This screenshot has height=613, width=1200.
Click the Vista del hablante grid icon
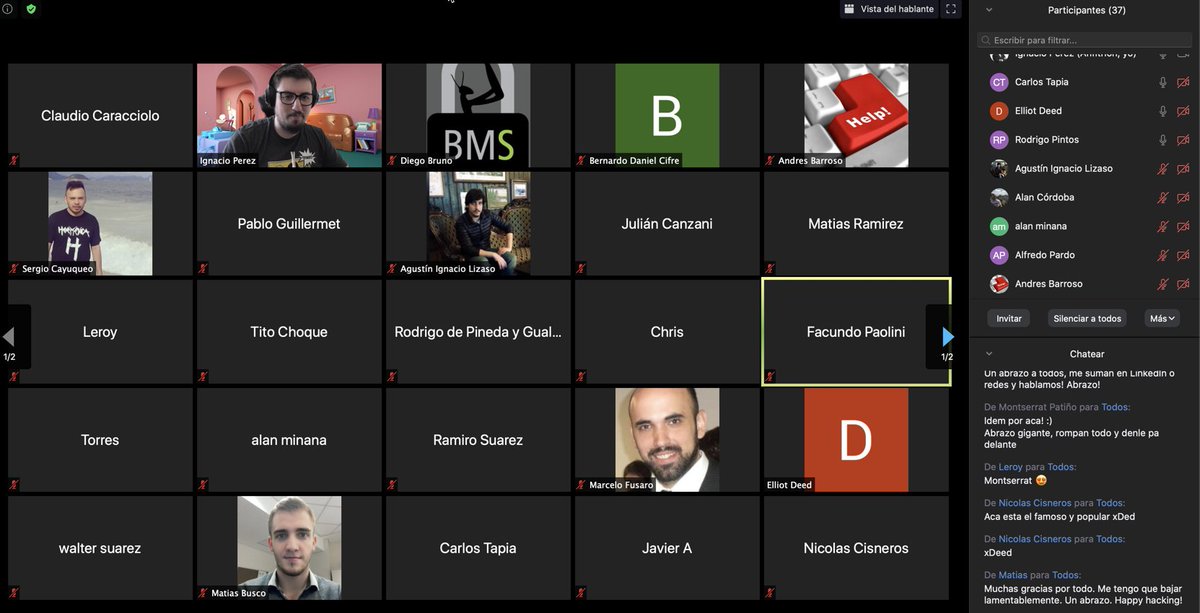[x=849, y=9]
